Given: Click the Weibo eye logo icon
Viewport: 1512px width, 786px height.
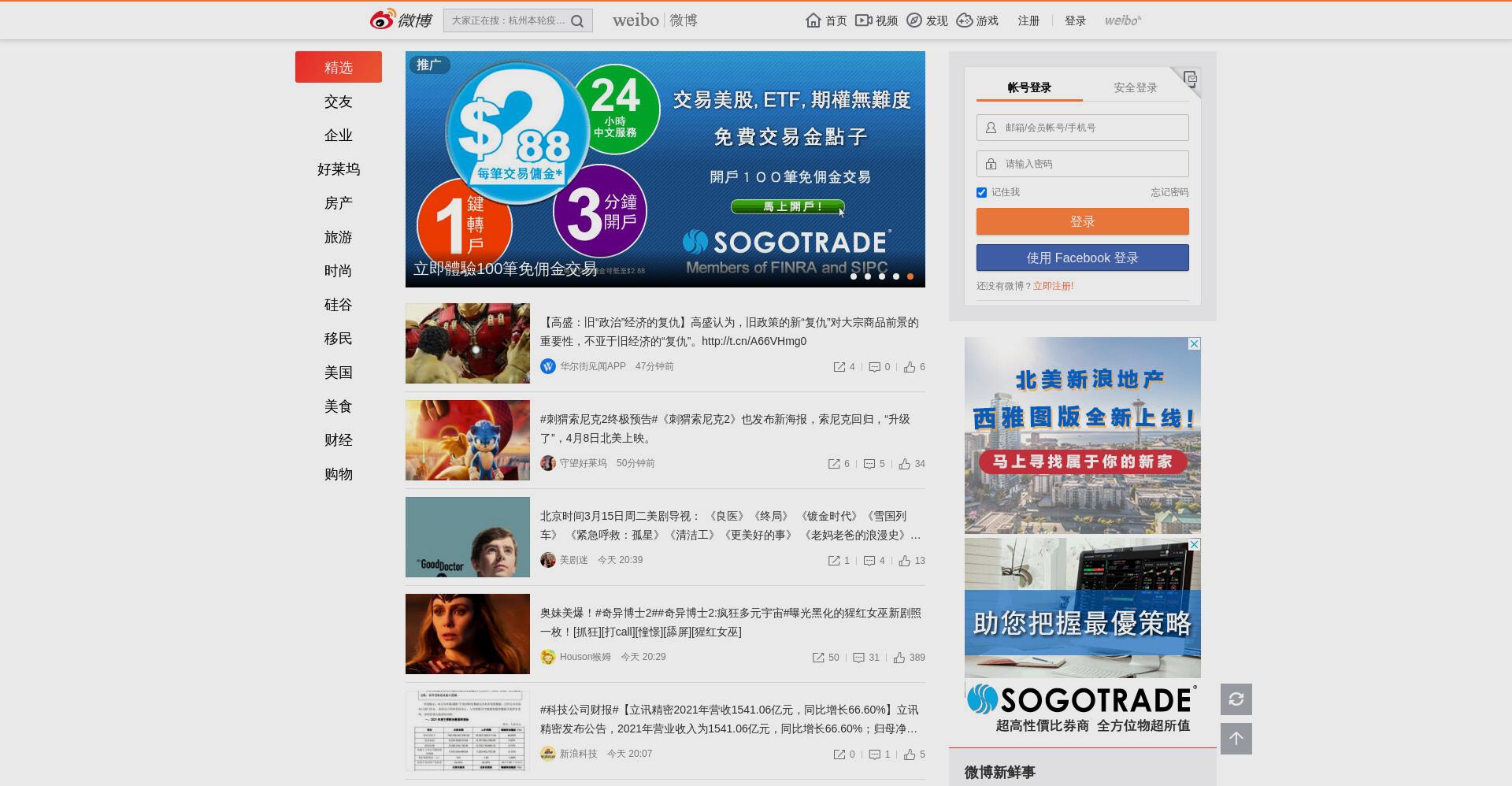Looking at the screenshot, I should click(x=383, y=20).
